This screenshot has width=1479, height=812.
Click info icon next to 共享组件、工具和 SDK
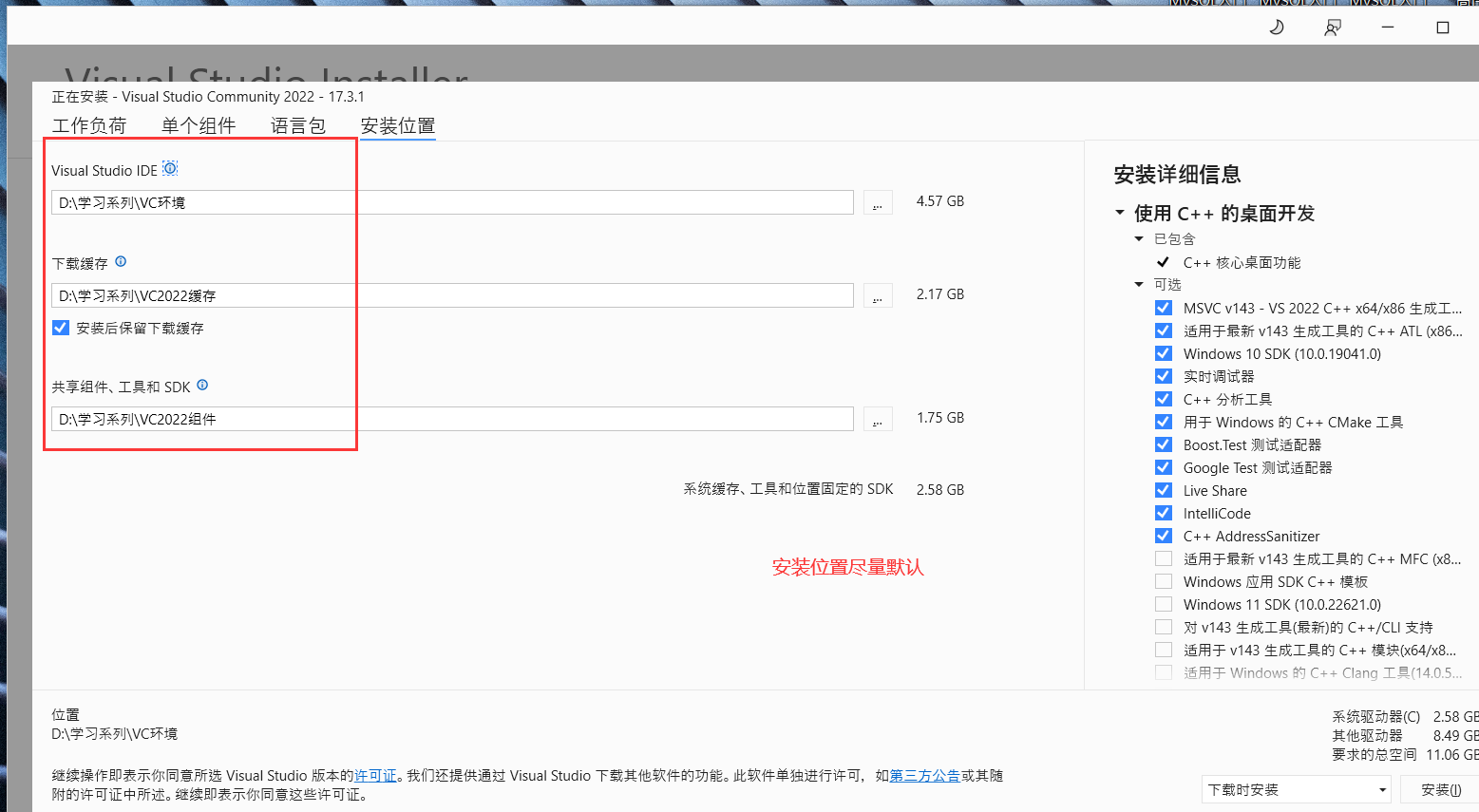point(202,386)
